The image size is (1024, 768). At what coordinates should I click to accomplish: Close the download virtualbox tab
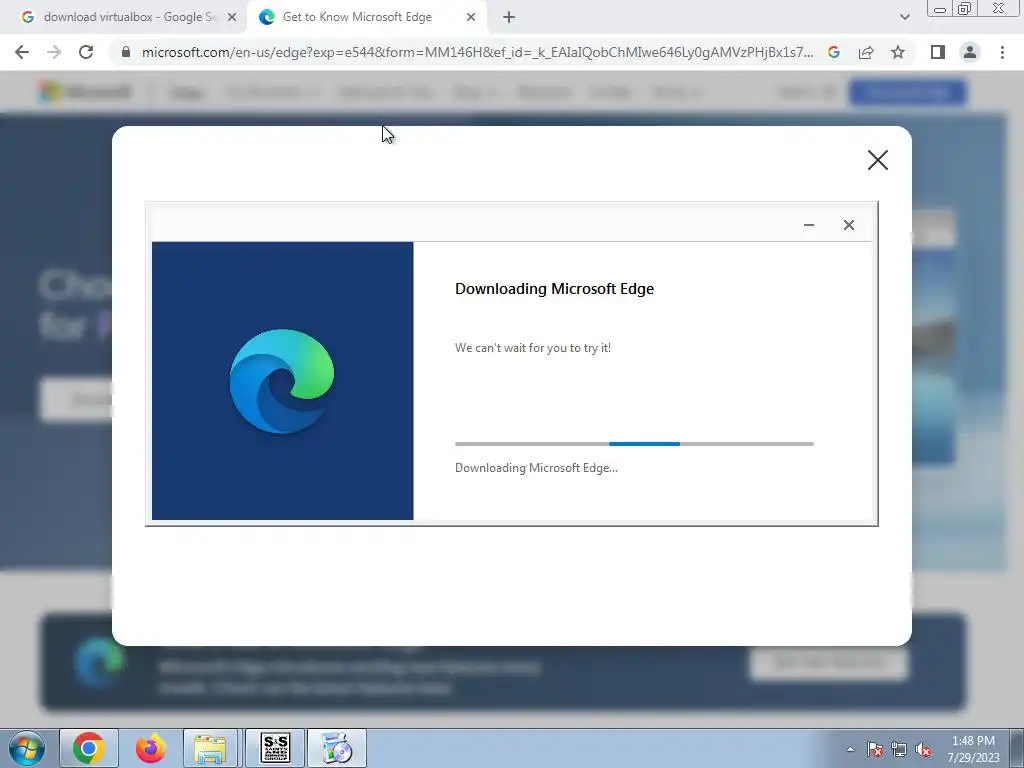coord(232,18)
